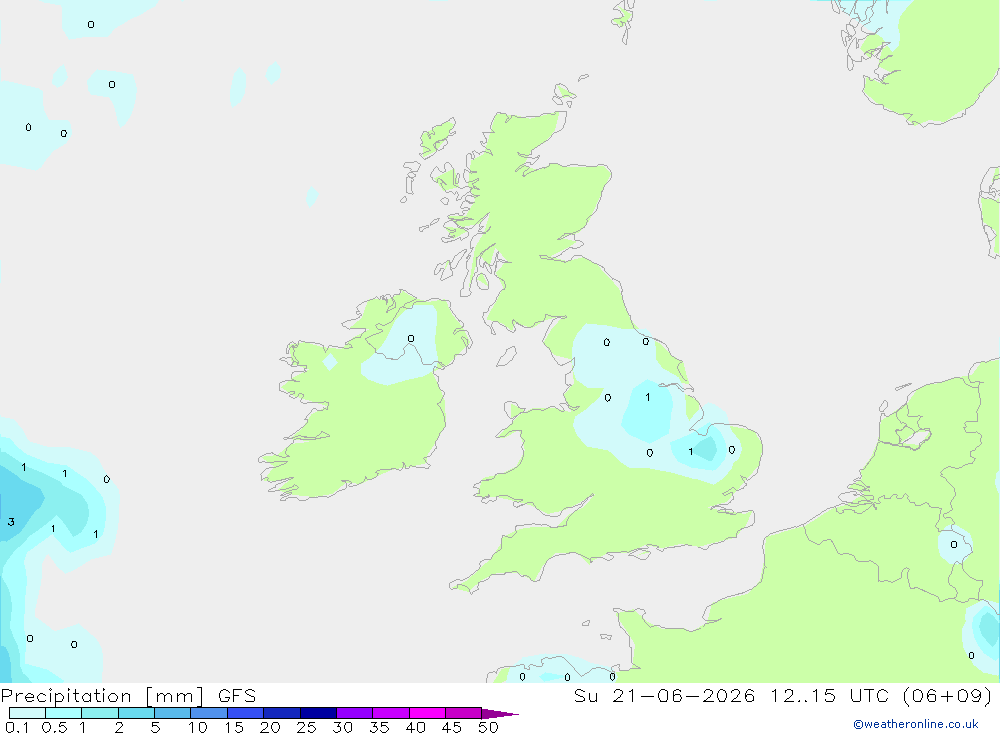Click the 'GFS' model label
The height and width of the screenshot is (733, 1000).
tap(237, 695)
